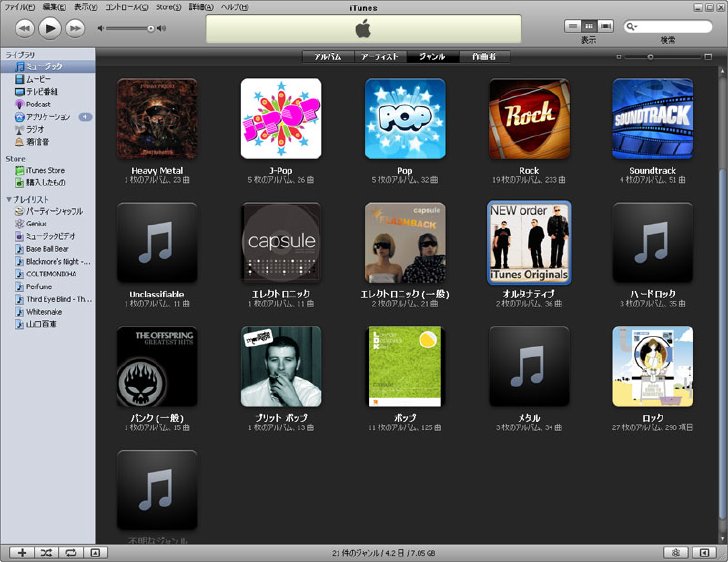Select Perfume playlist

pyautogui.click(x=48, y=287)
